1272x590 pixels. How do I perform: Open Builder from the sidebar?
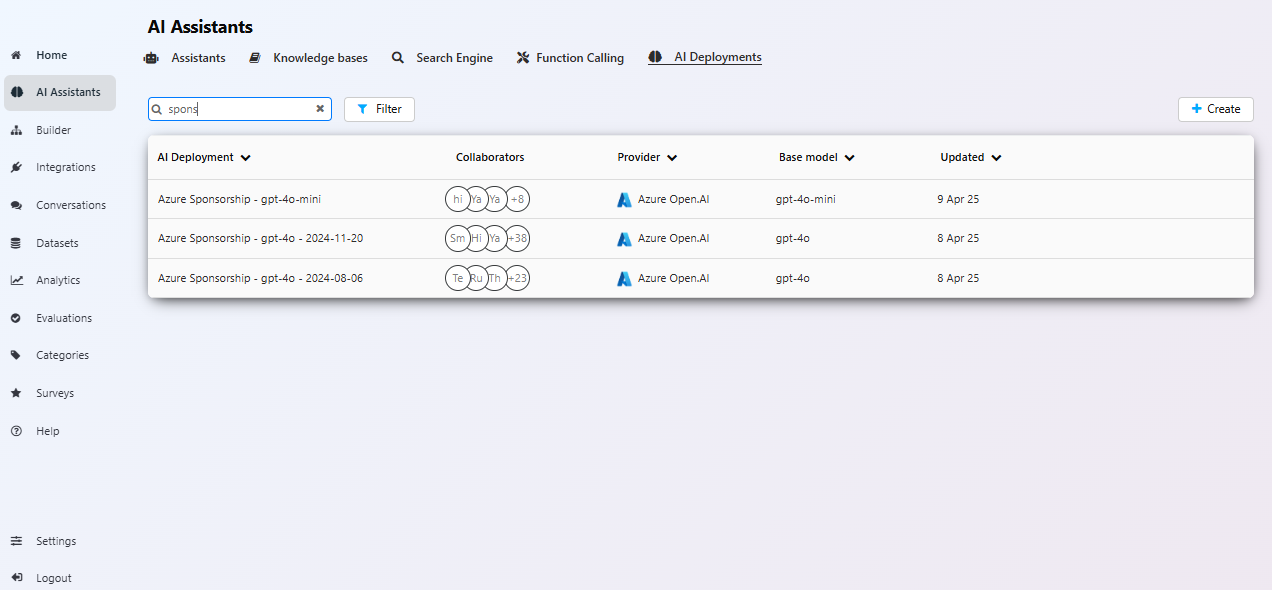click(53, 130)
